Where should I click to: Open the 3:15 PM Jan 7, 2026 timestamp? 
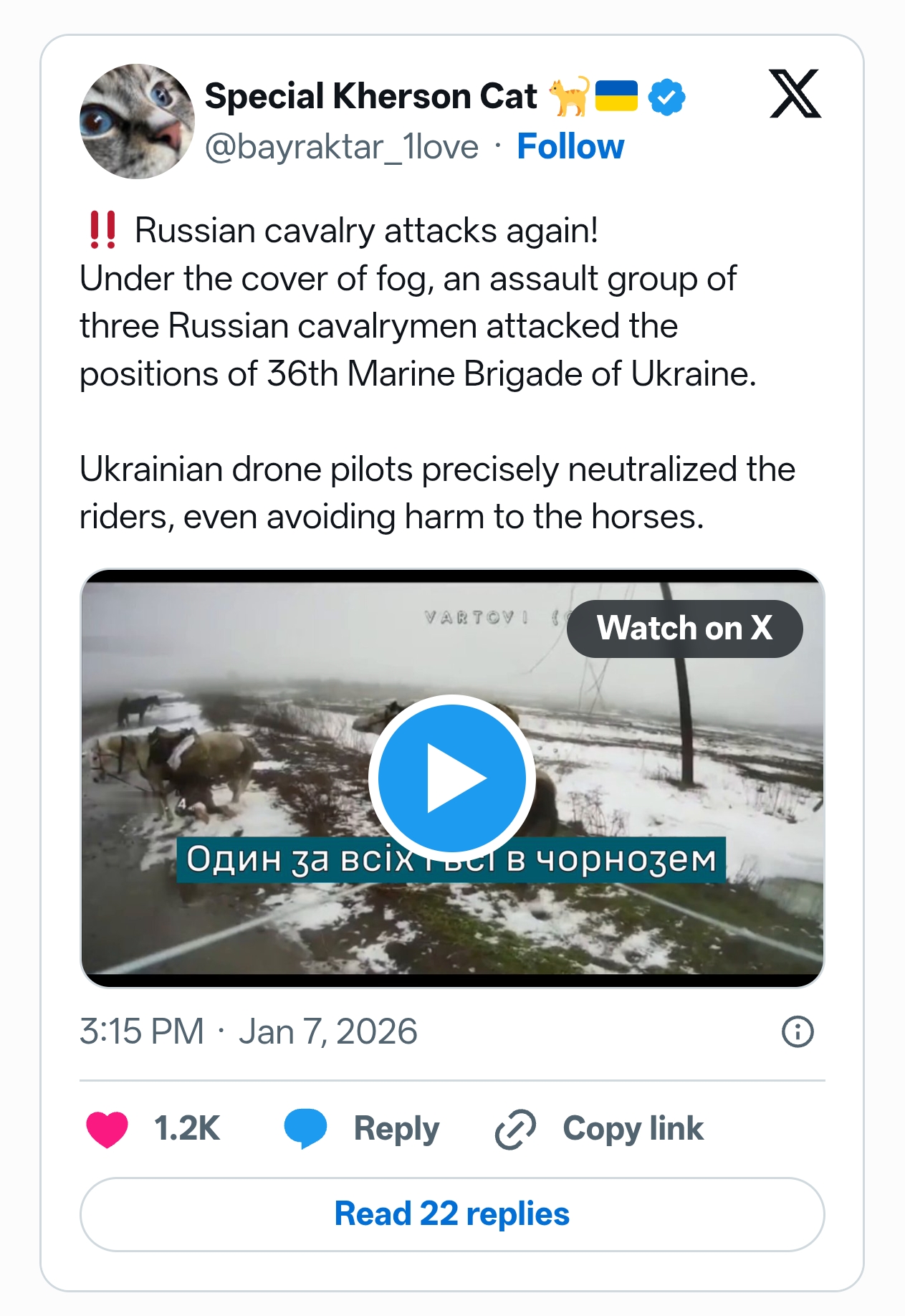pyautogui.click(x=248, y=1032)
